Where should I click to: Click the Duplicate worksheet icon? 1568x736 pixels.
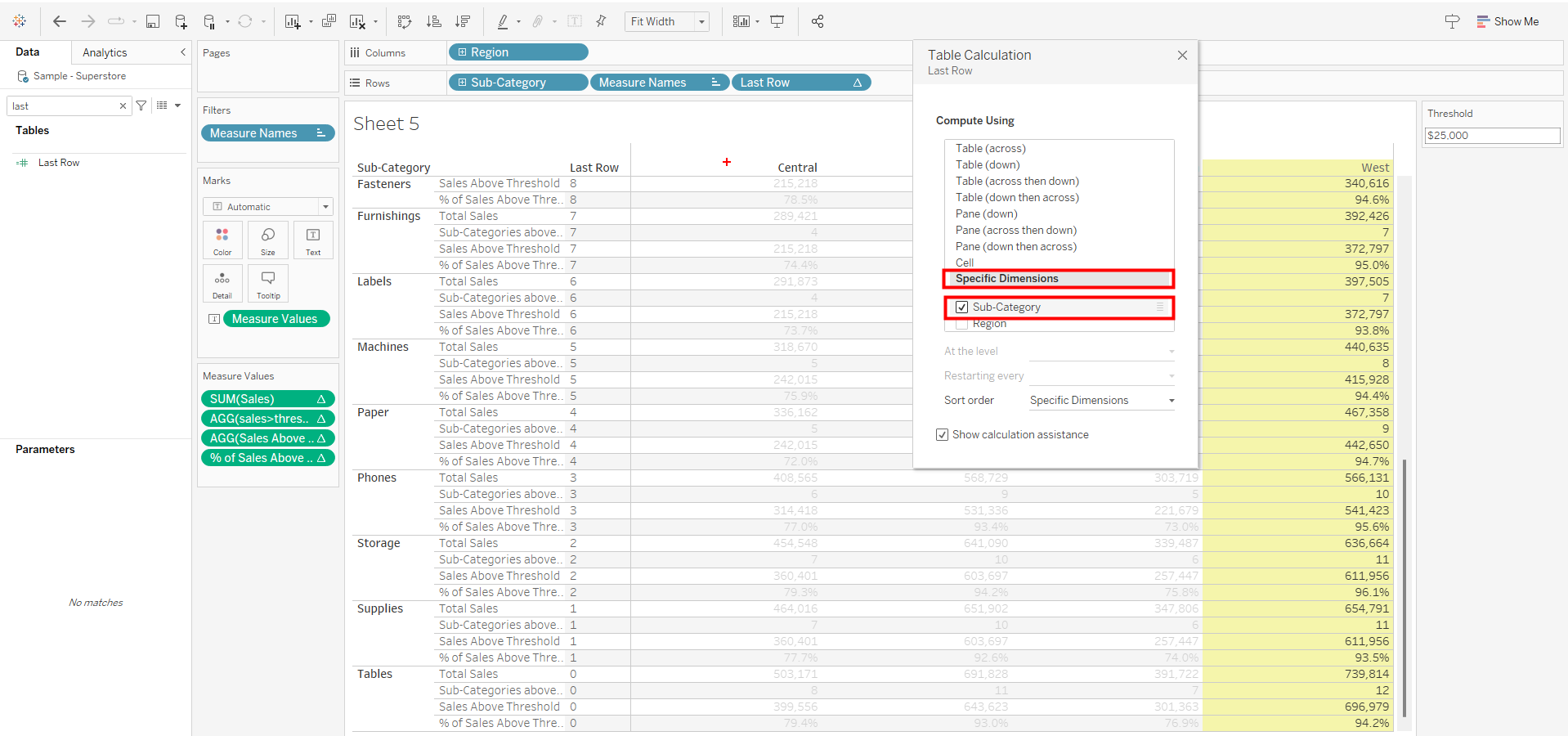tap(329, 21)
